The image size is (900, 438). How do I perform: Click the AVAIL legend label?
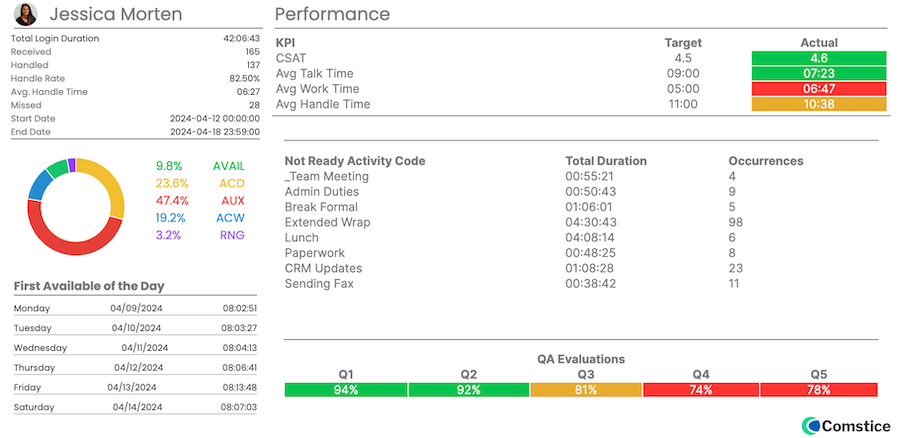[229, 166]
